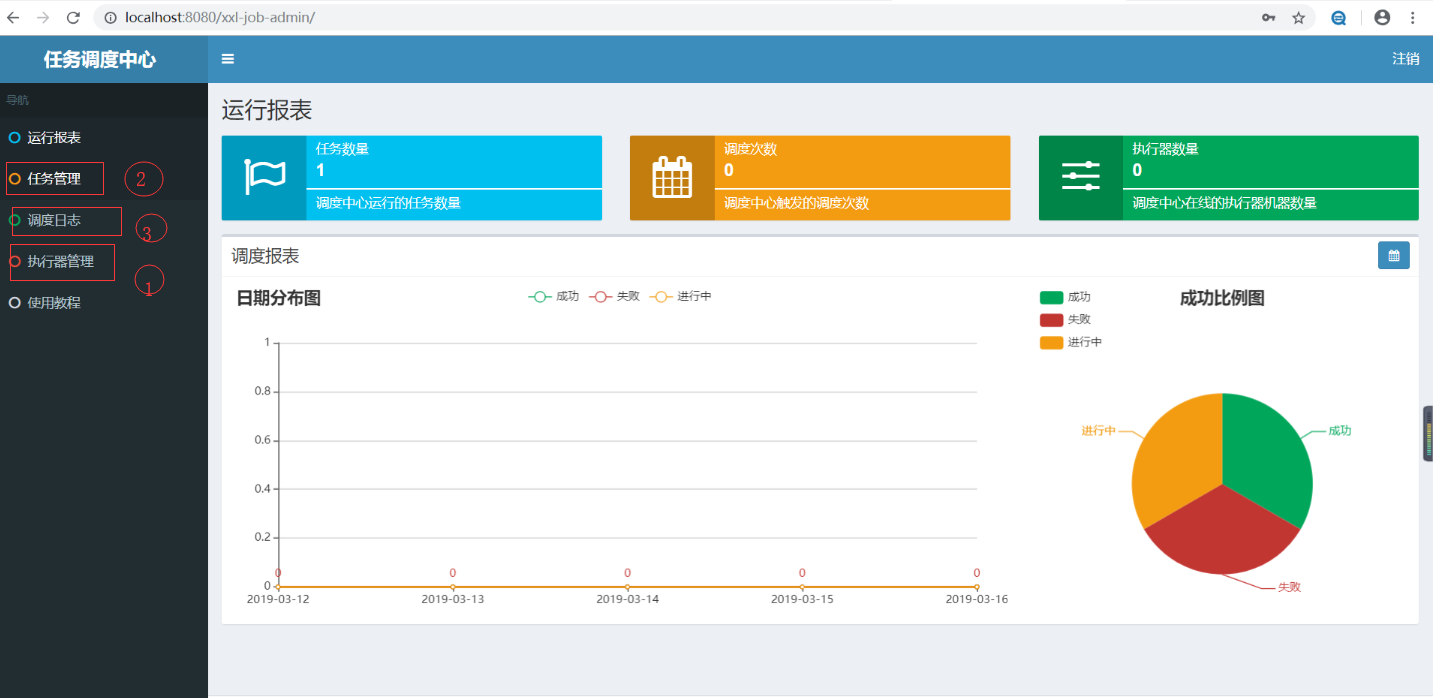This screenshot has height=698, width=1447.
Task: Click the blue chat extension icon
Action: click(x=1338, y=17)
